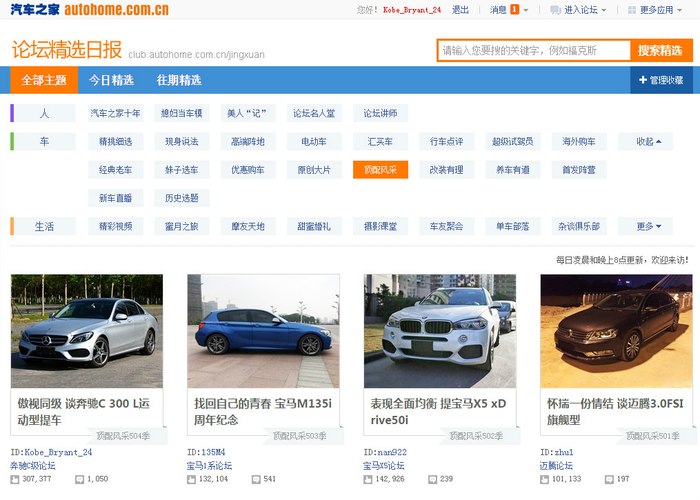Select the highlighted 顶配风采 category tag

(380, 170)
